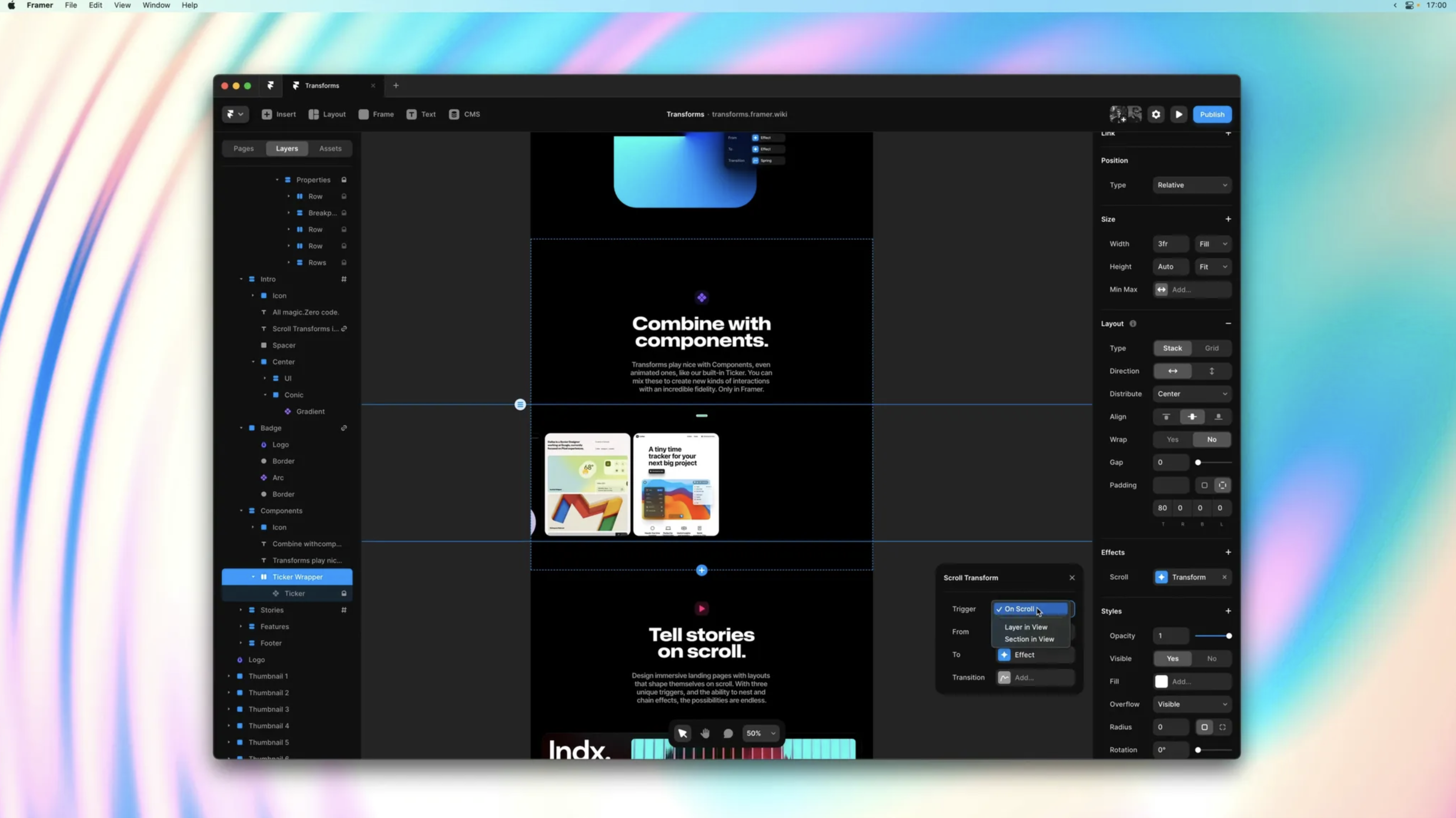The image size is (1456, 818).
Task: Open the Apple menu
Action: pos(11,5)
